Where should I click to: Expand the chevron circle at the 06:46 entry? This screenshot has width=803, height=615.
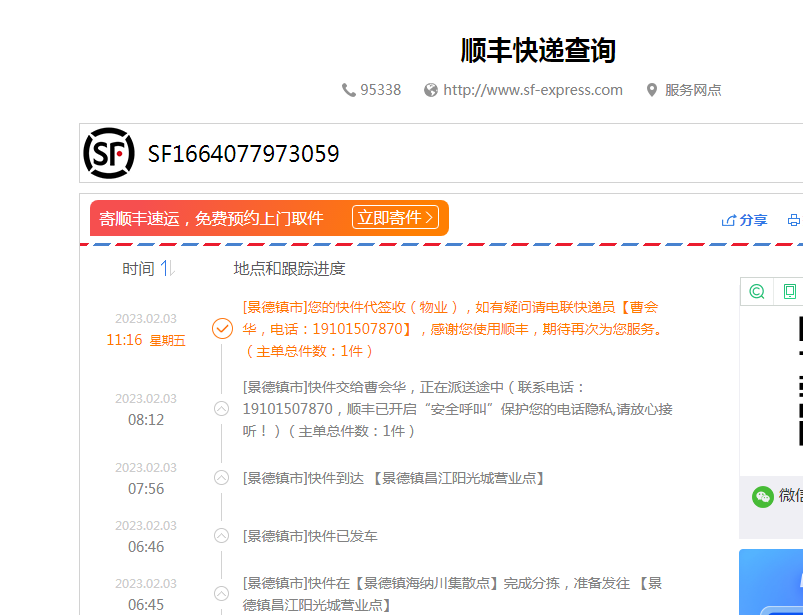point(221,536)
